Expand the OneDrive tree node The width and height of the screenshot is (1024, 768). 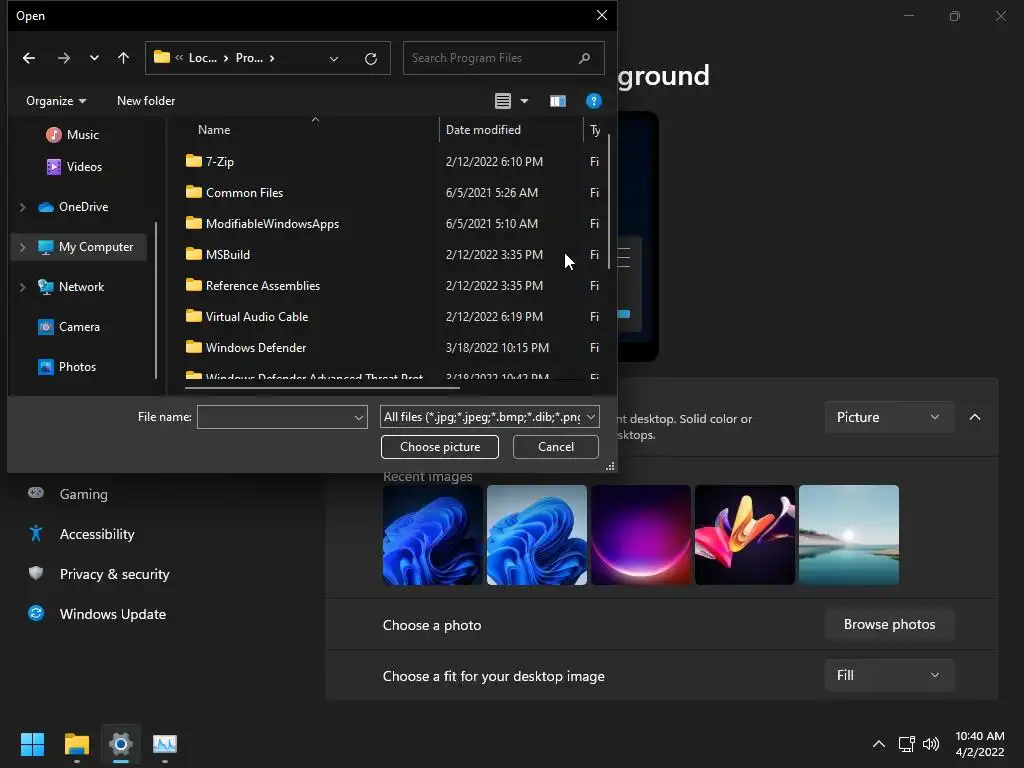[22, 207]
